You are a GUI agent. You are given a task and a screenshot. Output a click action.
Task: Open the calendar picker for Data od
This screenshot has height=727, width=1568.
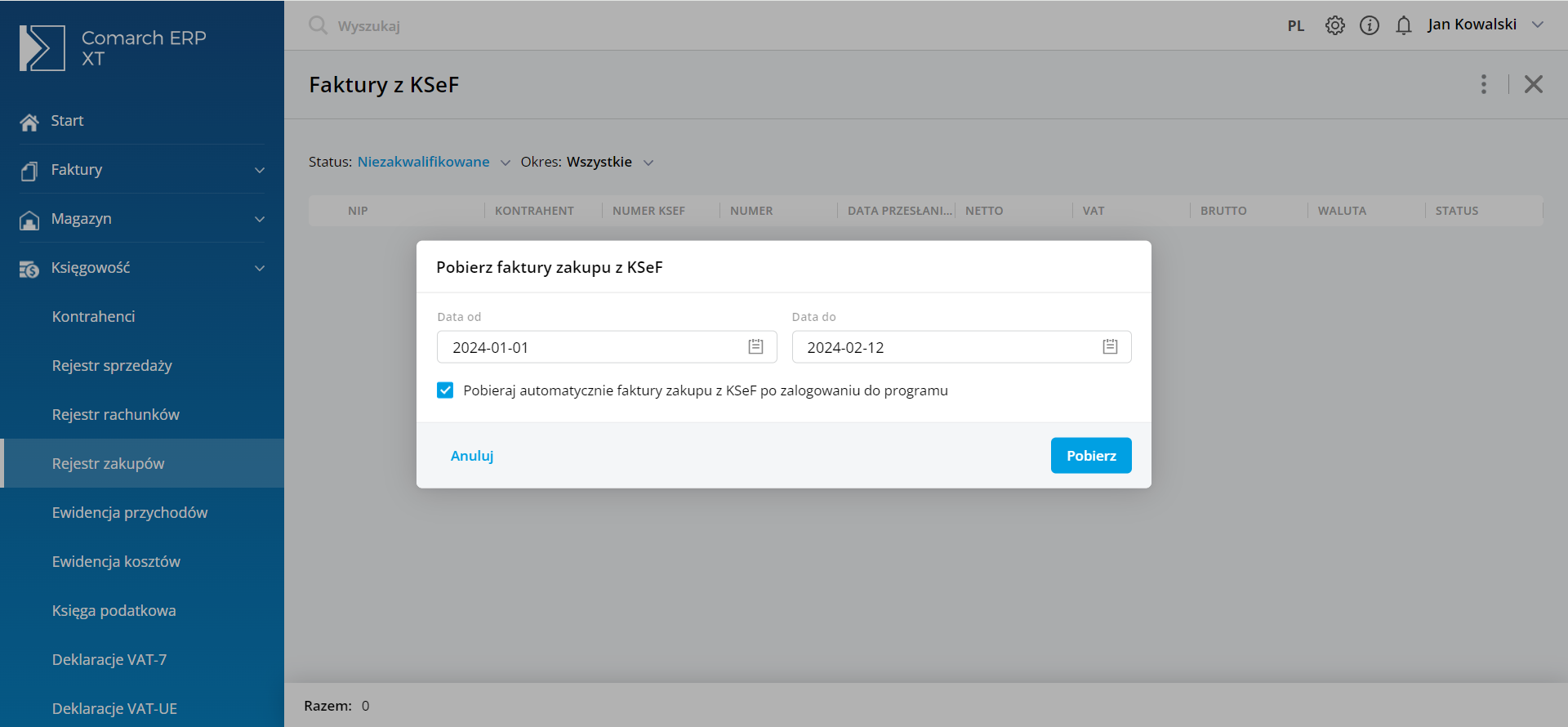[755, 347]
